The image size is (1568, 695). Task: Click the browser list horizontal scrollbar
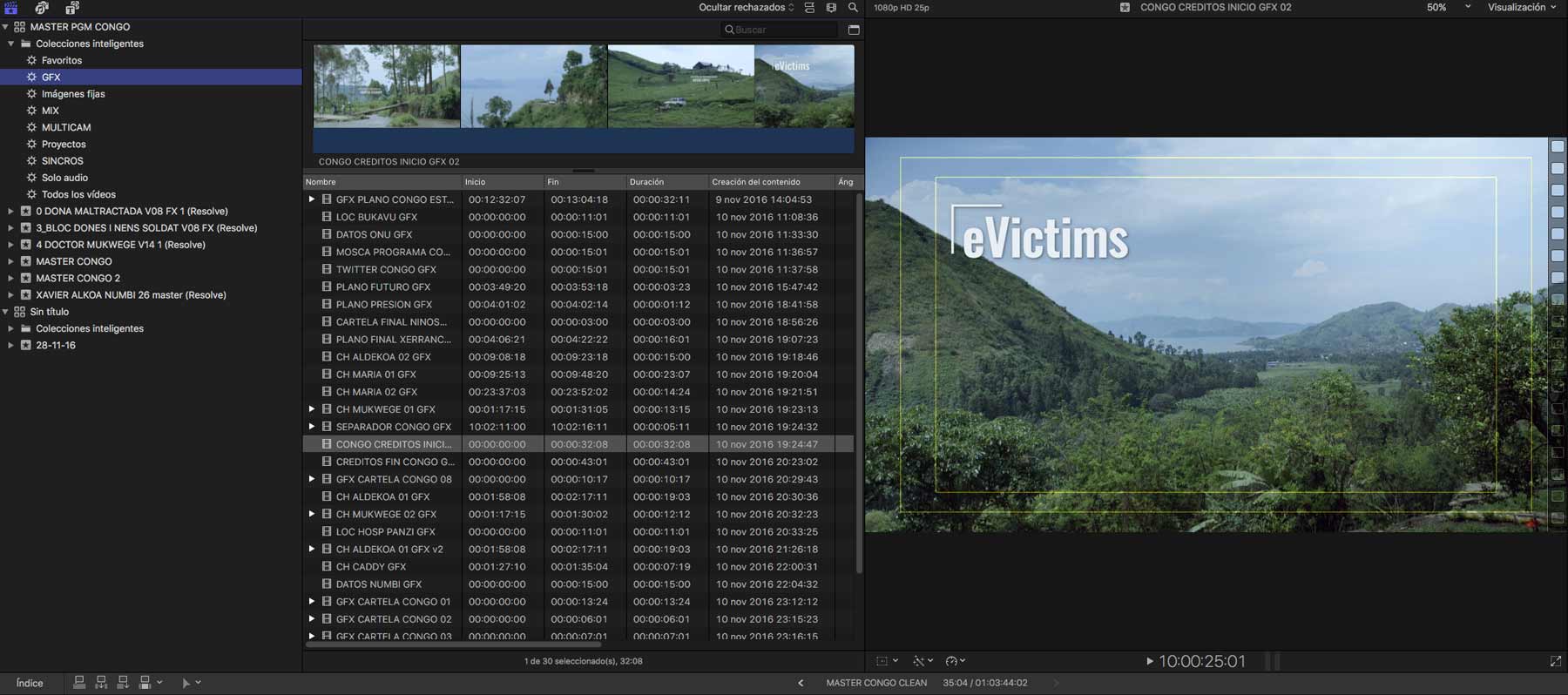(454, 644)
